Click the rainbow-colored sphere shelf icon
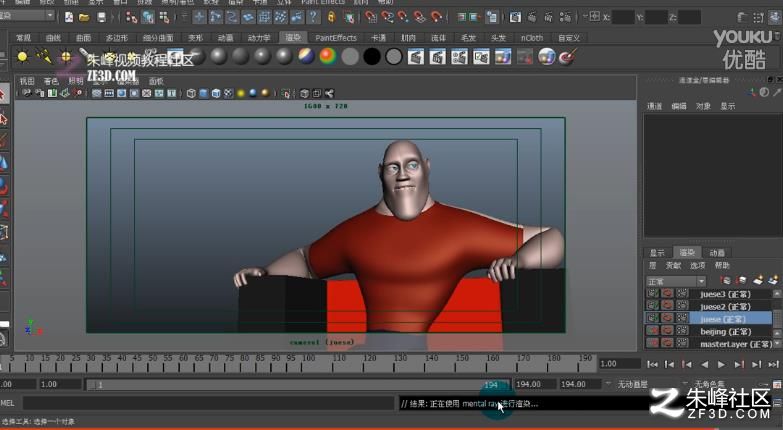This screenshot has height=430, width=783. 328,56
